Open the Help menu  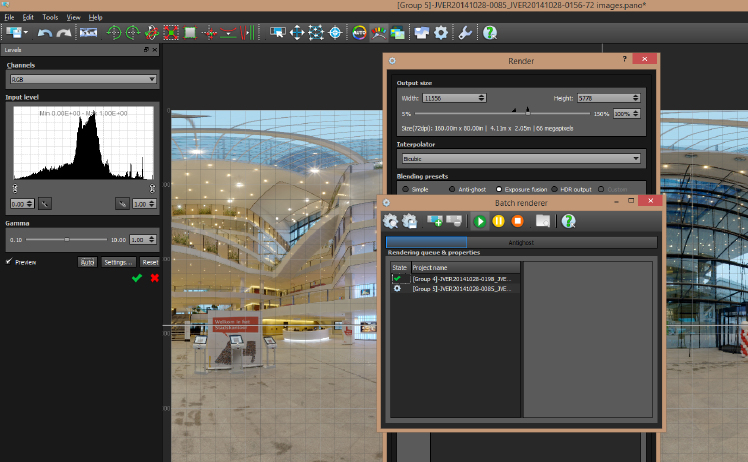point(95,17)
